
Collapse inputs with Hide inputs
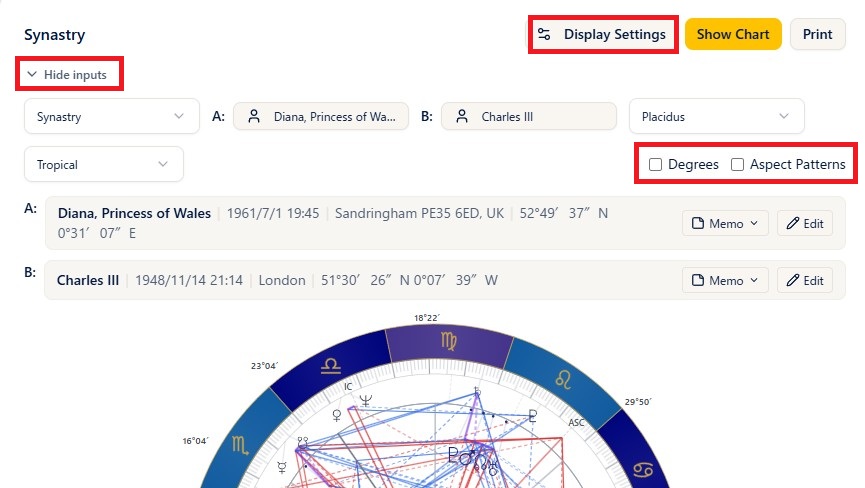pyautogui.click(x=67, y=74)
